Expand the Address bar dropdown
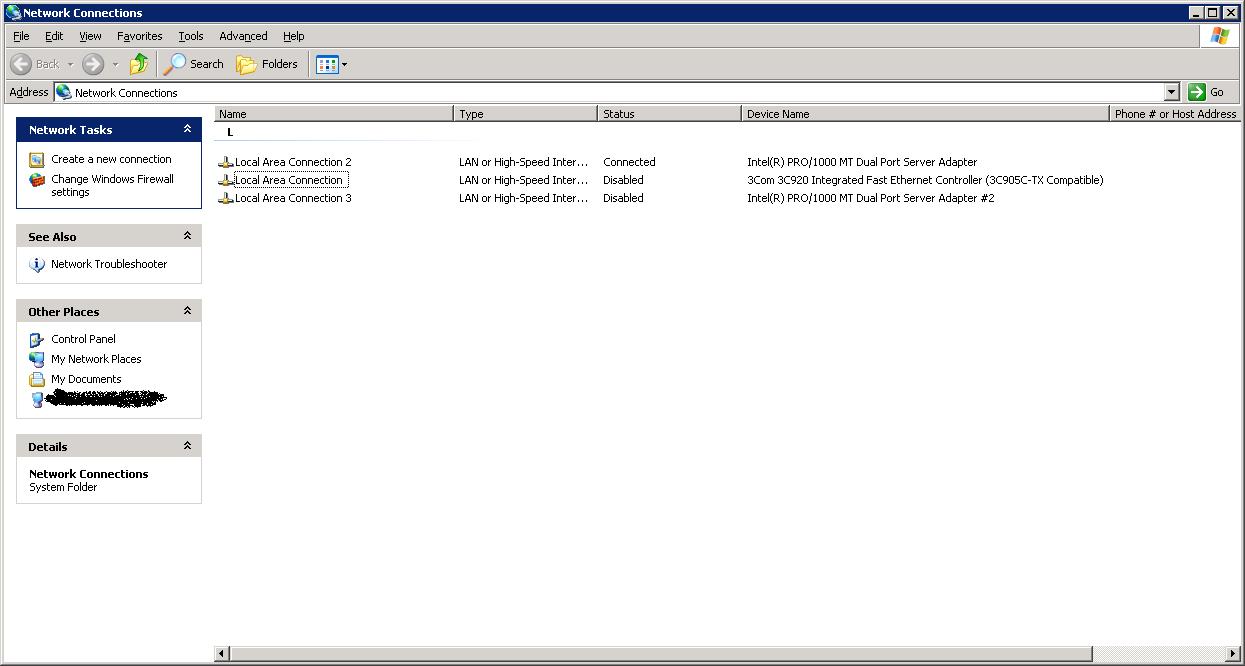 click(1172, 92)
